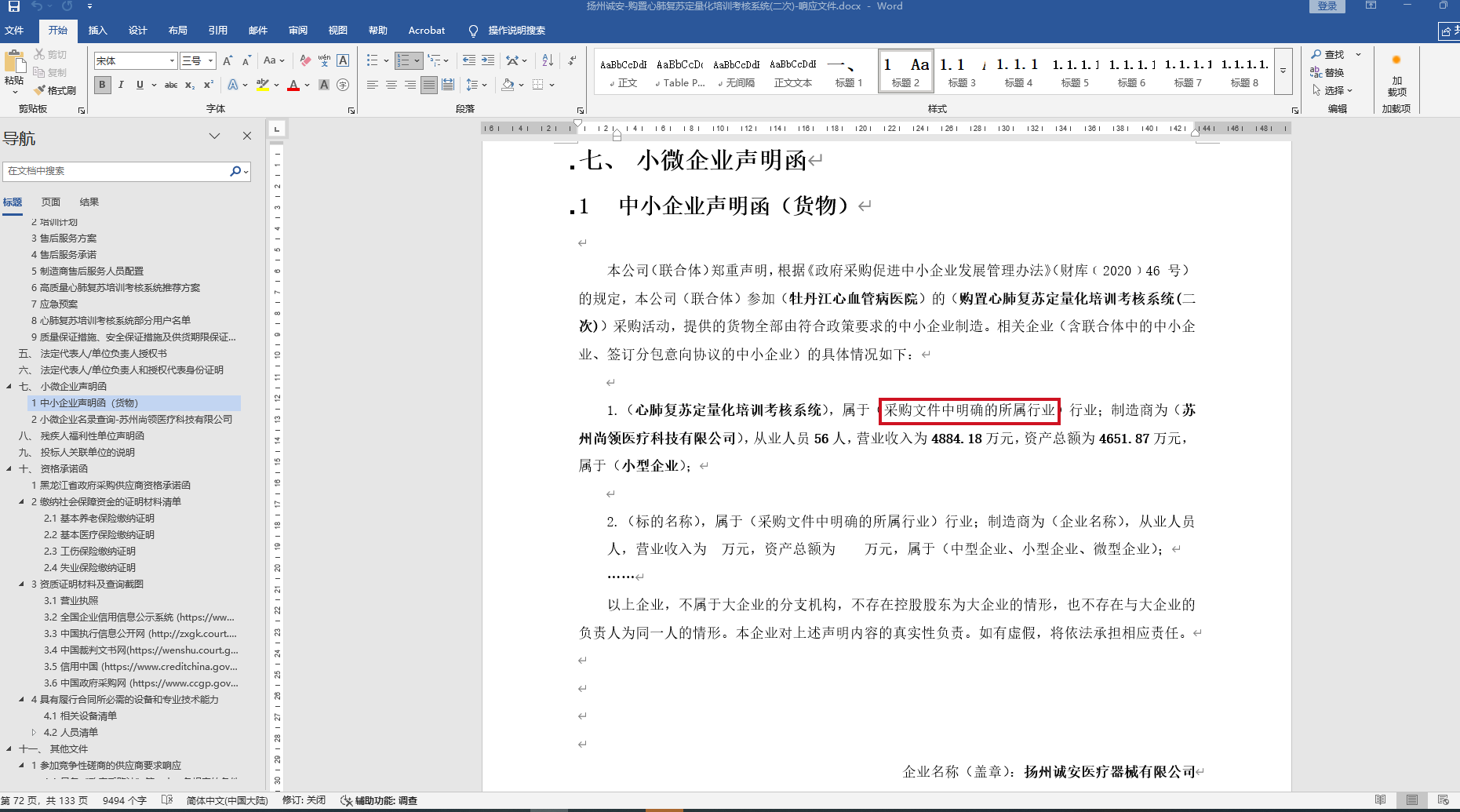Image resolution: width=1460 pixels, height=812 pixels.
Task: Toggle Italic formatting
Action: pos(121,85)
